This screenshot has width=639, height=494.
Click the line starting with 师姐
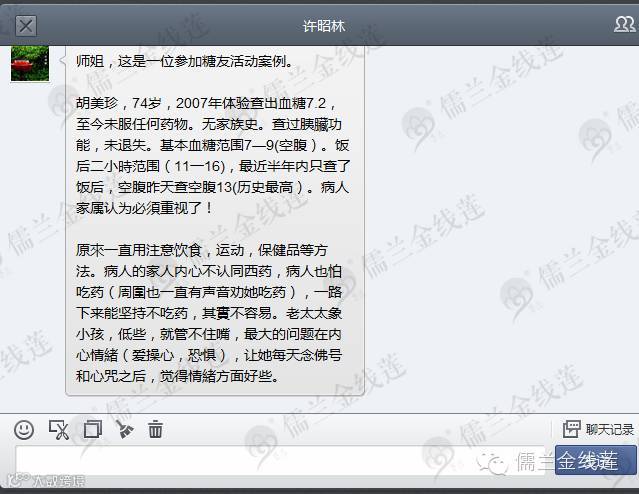pyautogui.click(x=184, y=62)
